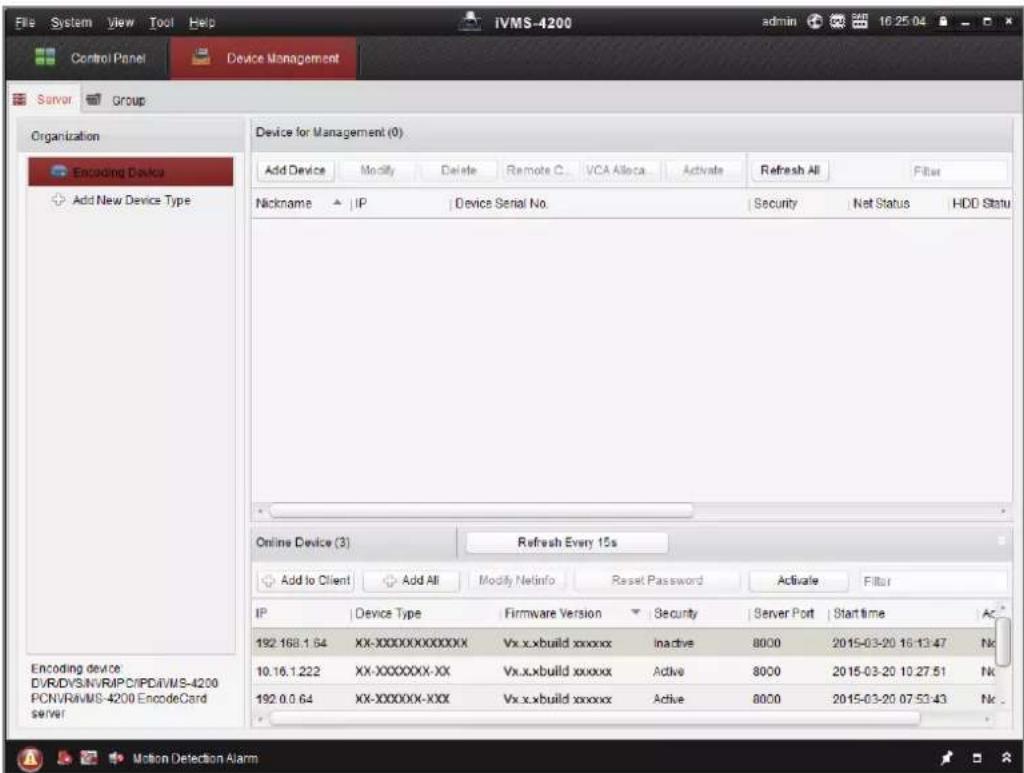Open the File menu

coord(25,22)
